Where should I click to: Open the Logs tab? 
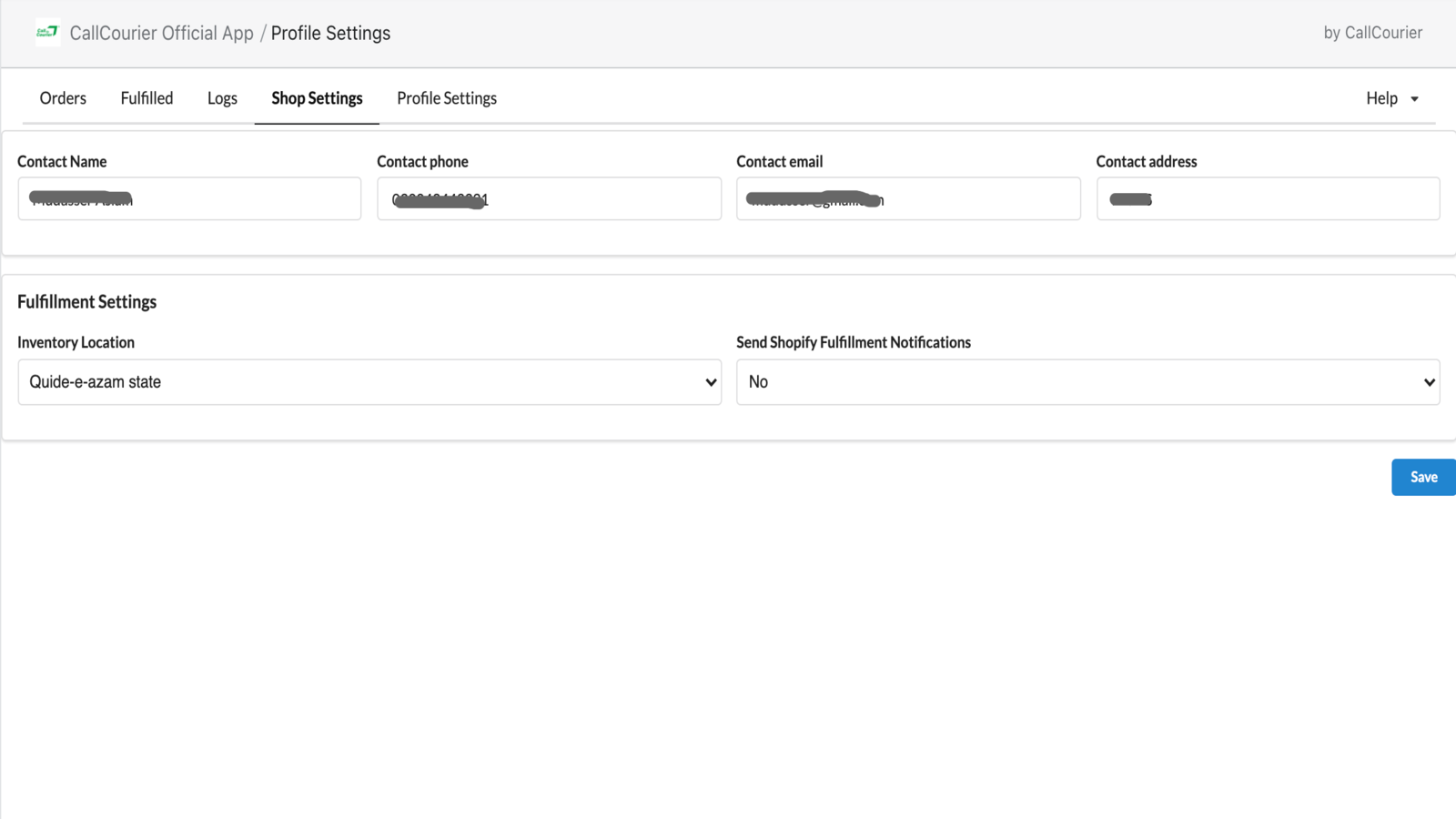tap(222, 98)
